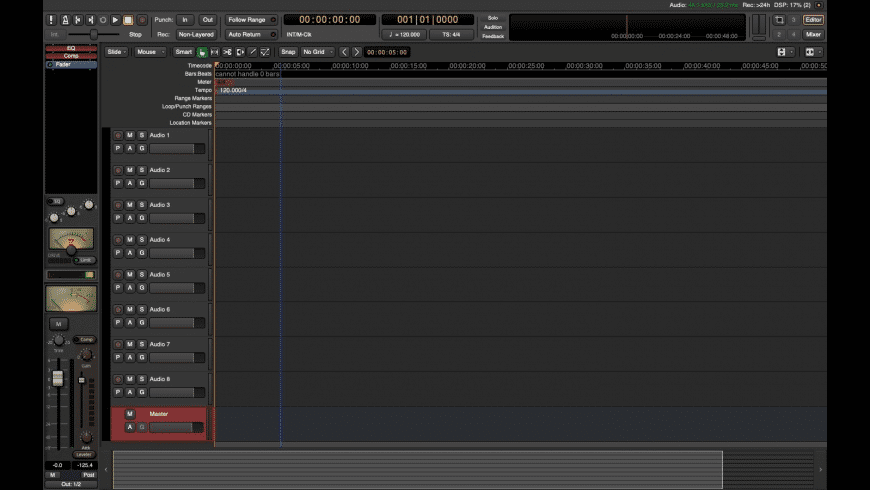Image resolution: width=870 pixels, height=490 pixels.
Task: Open playlist button P on Audio 2
Action: click(118, 183)
